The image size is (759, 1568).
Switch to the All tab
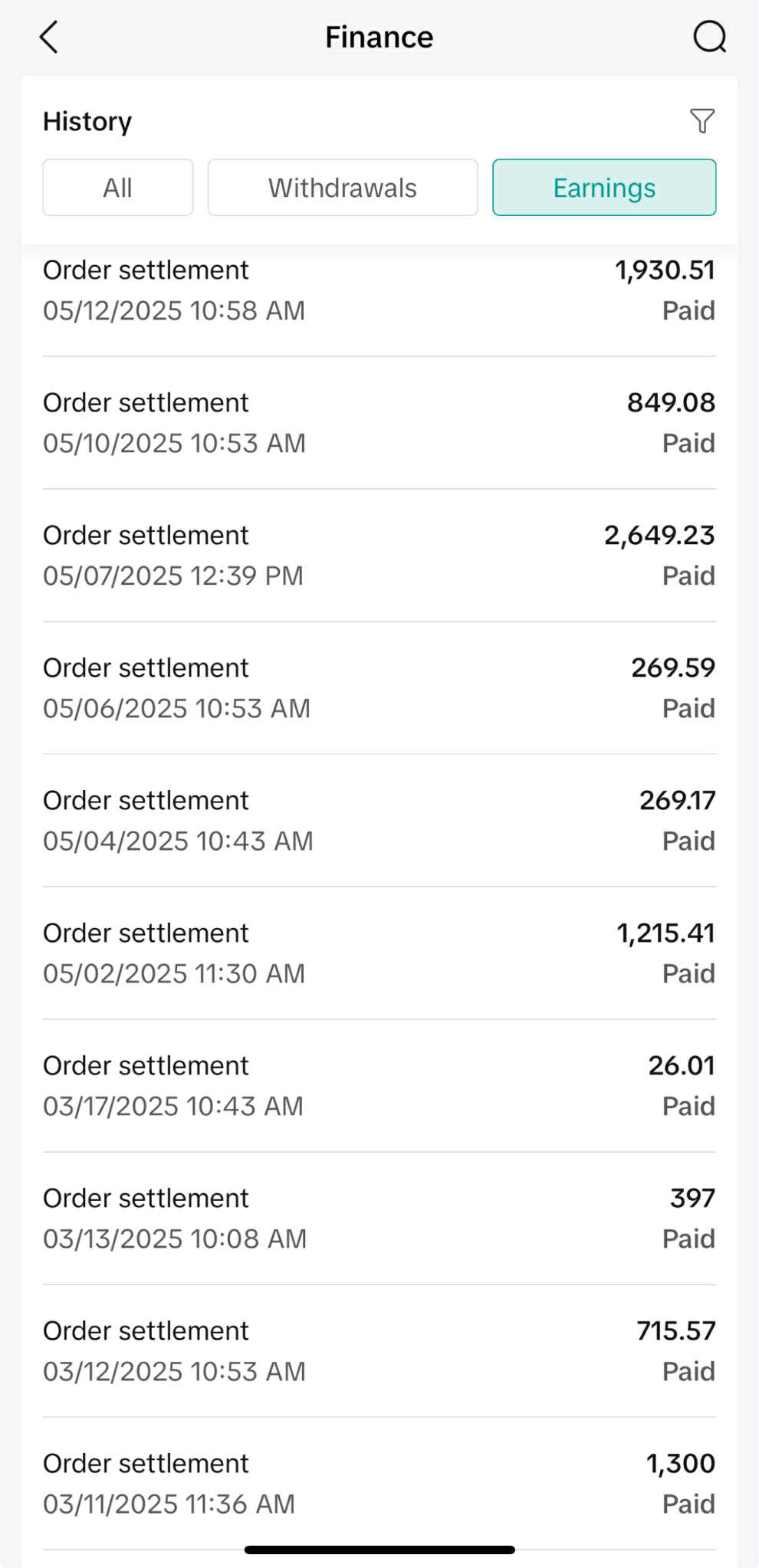(x=118, y=188)
